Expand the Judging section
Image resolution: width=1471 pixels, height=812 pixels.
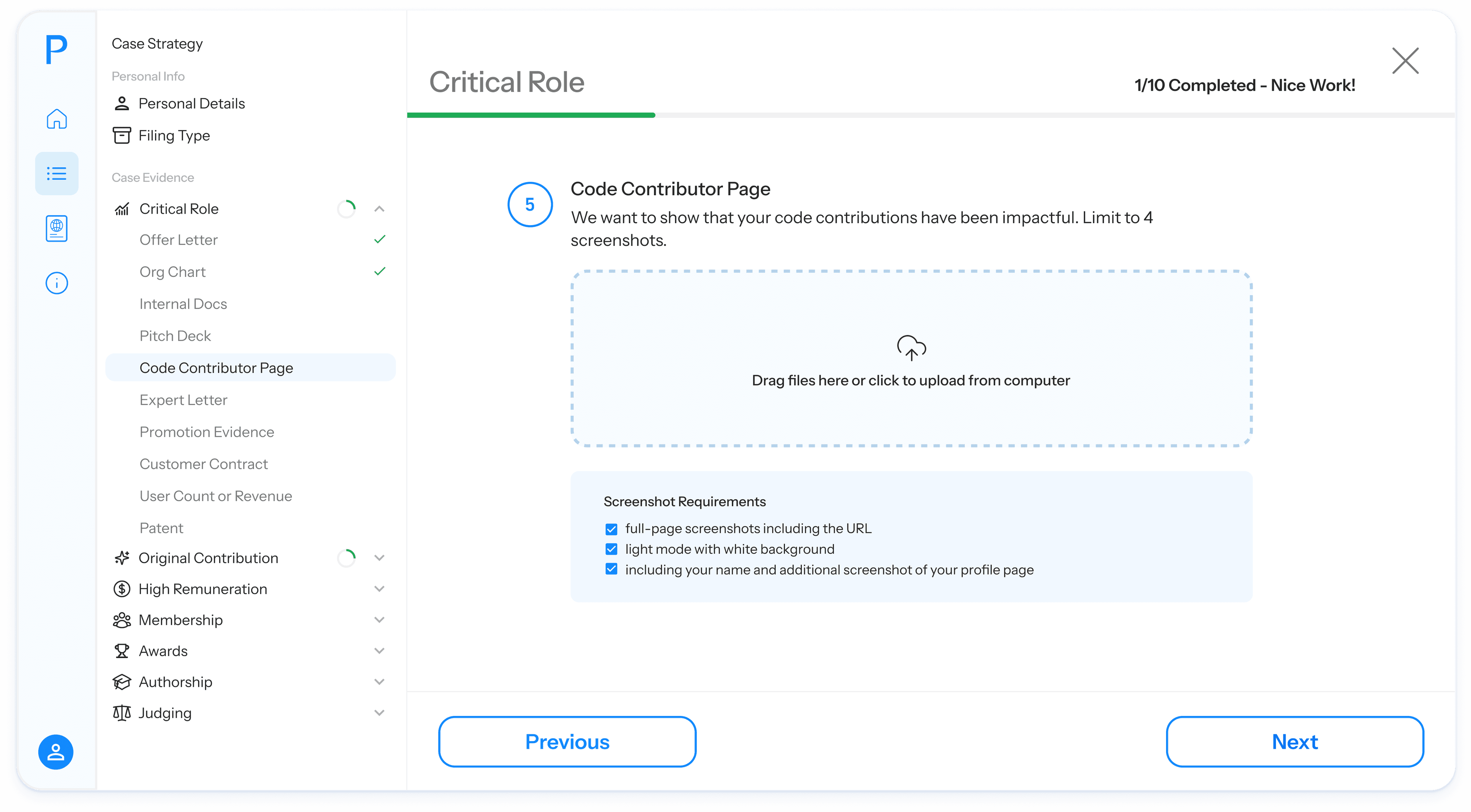[379, 712]
